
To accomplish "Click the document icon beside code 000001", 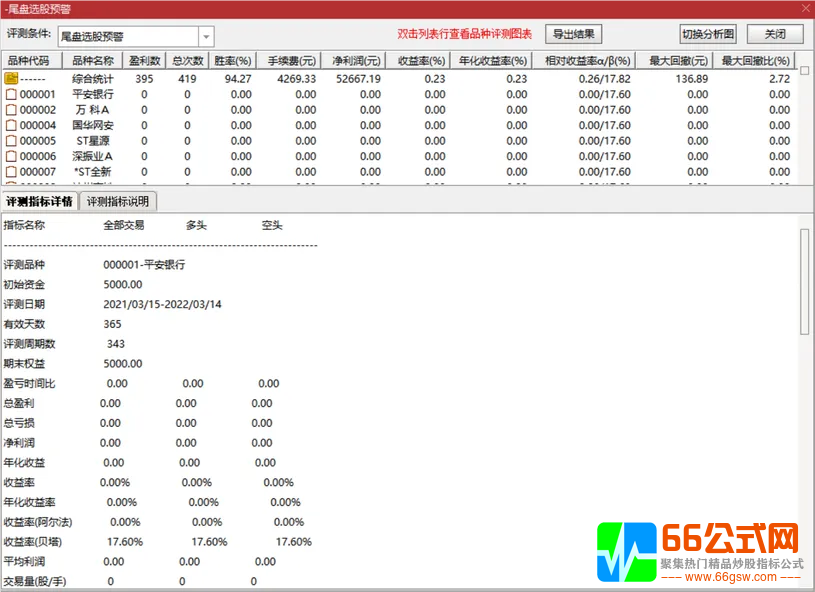I will pos(11,95).
